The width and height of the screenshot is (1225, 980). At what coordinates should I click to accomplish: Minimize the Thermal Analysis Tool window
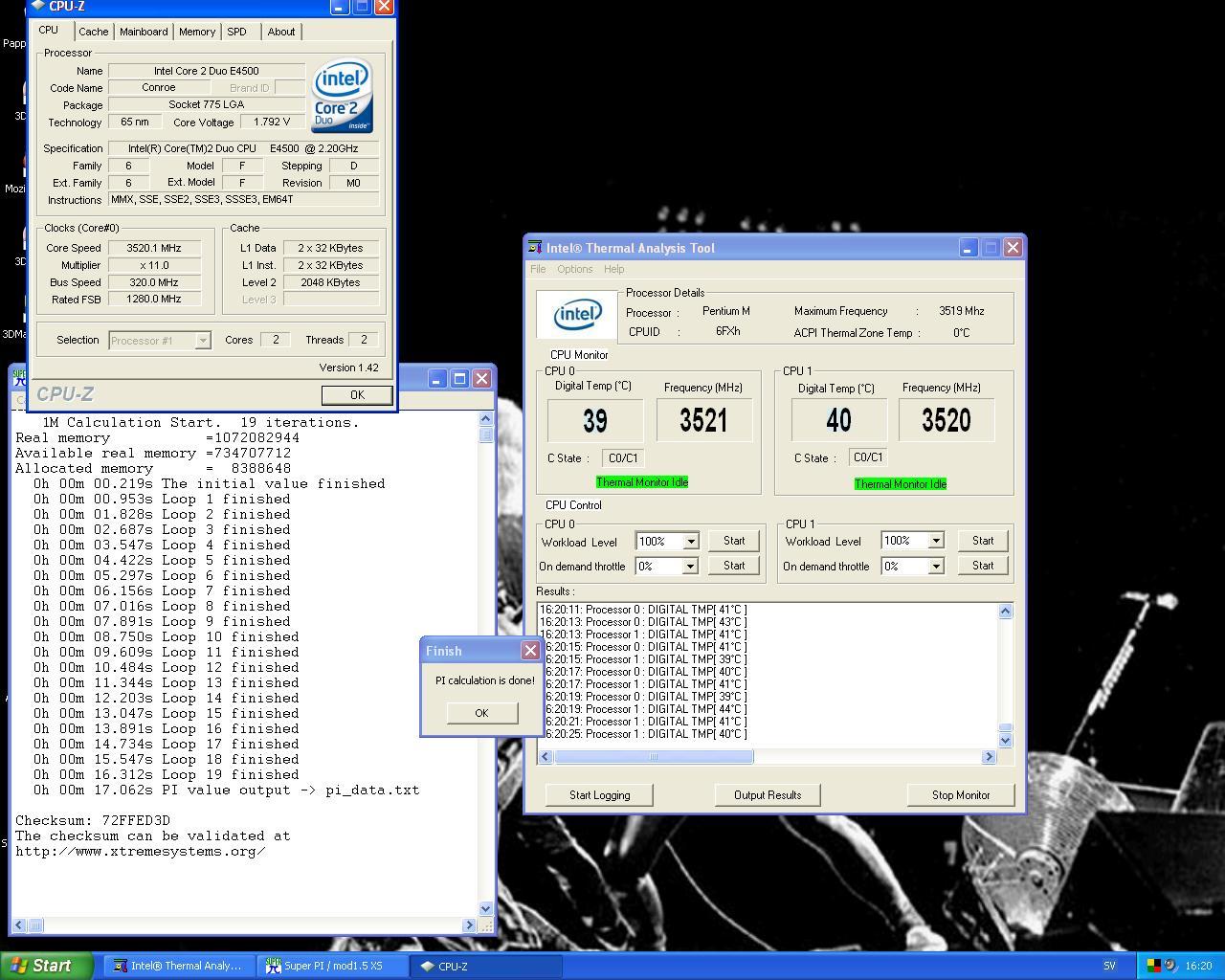[x=968, y=248]
